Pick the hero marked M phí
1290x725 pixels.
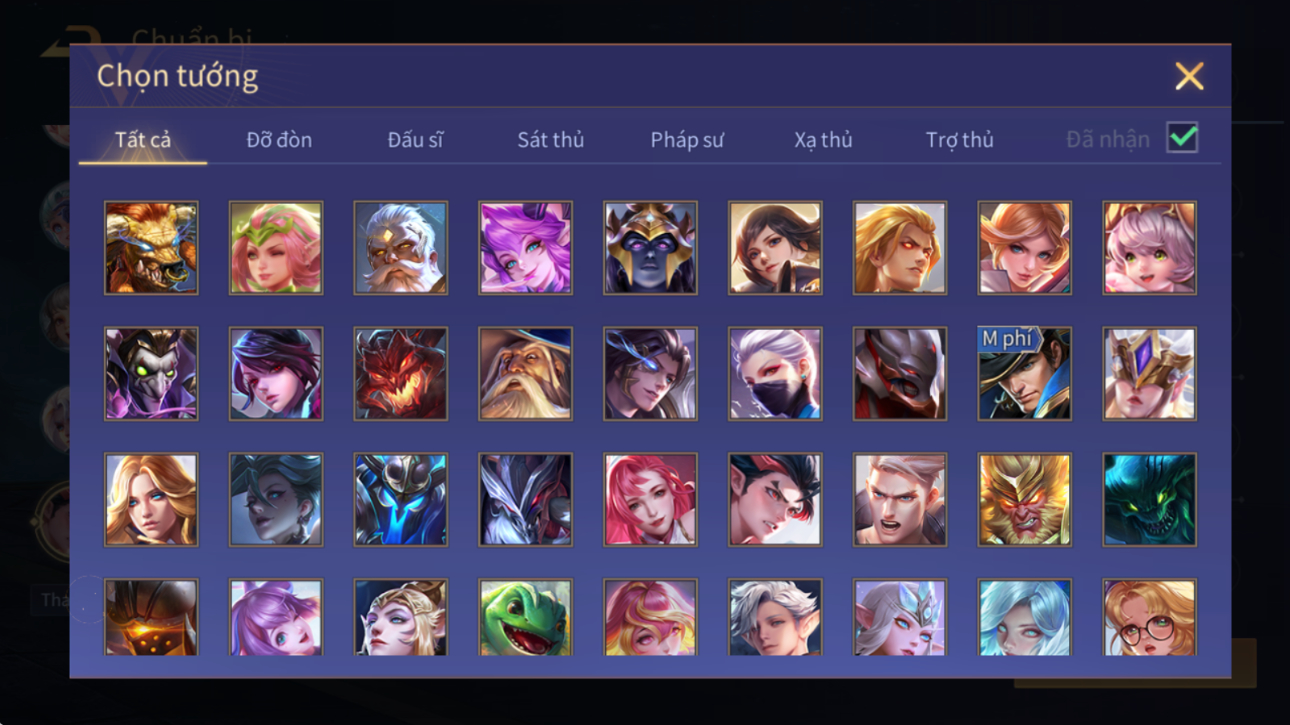click(1024, 374)
